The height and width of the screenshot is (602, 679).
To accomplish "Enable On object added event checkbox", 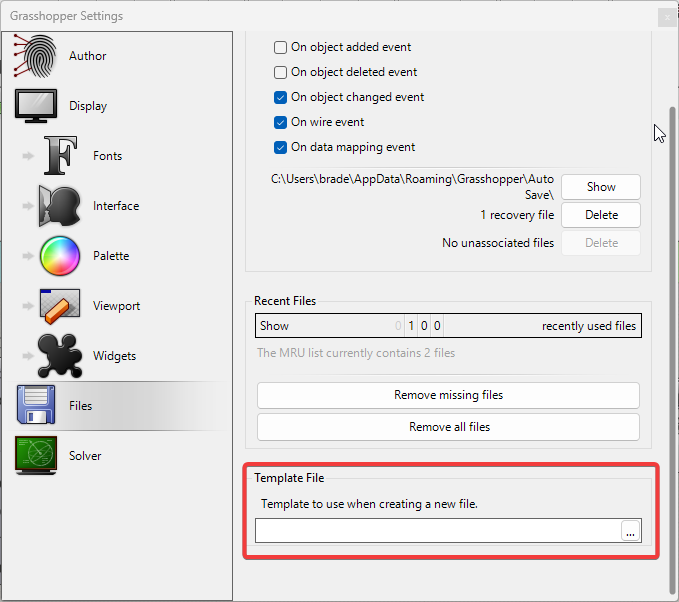I will coord(280,47).
